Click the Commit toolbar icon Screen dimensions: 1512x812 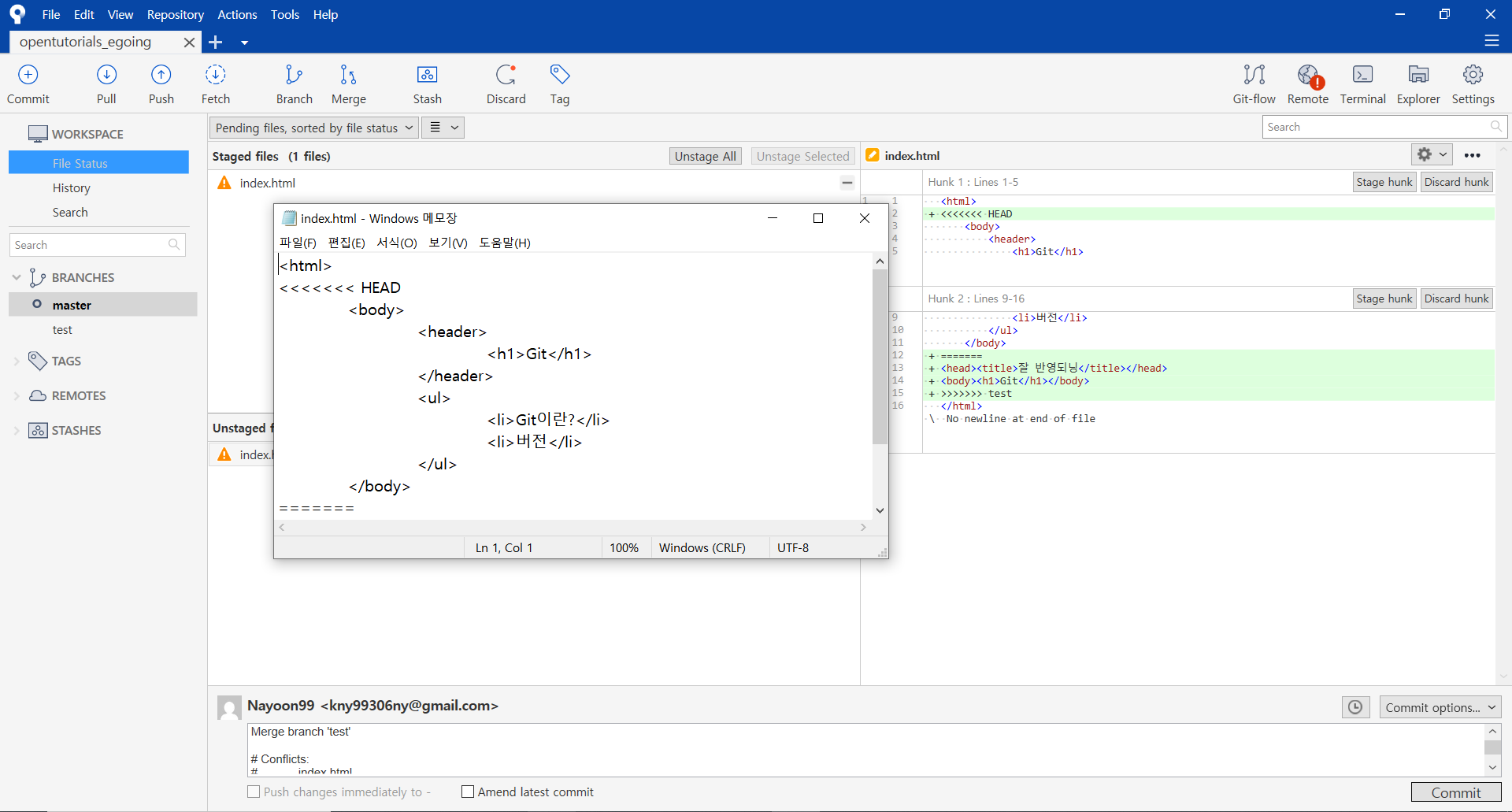[x=28, y=84]
